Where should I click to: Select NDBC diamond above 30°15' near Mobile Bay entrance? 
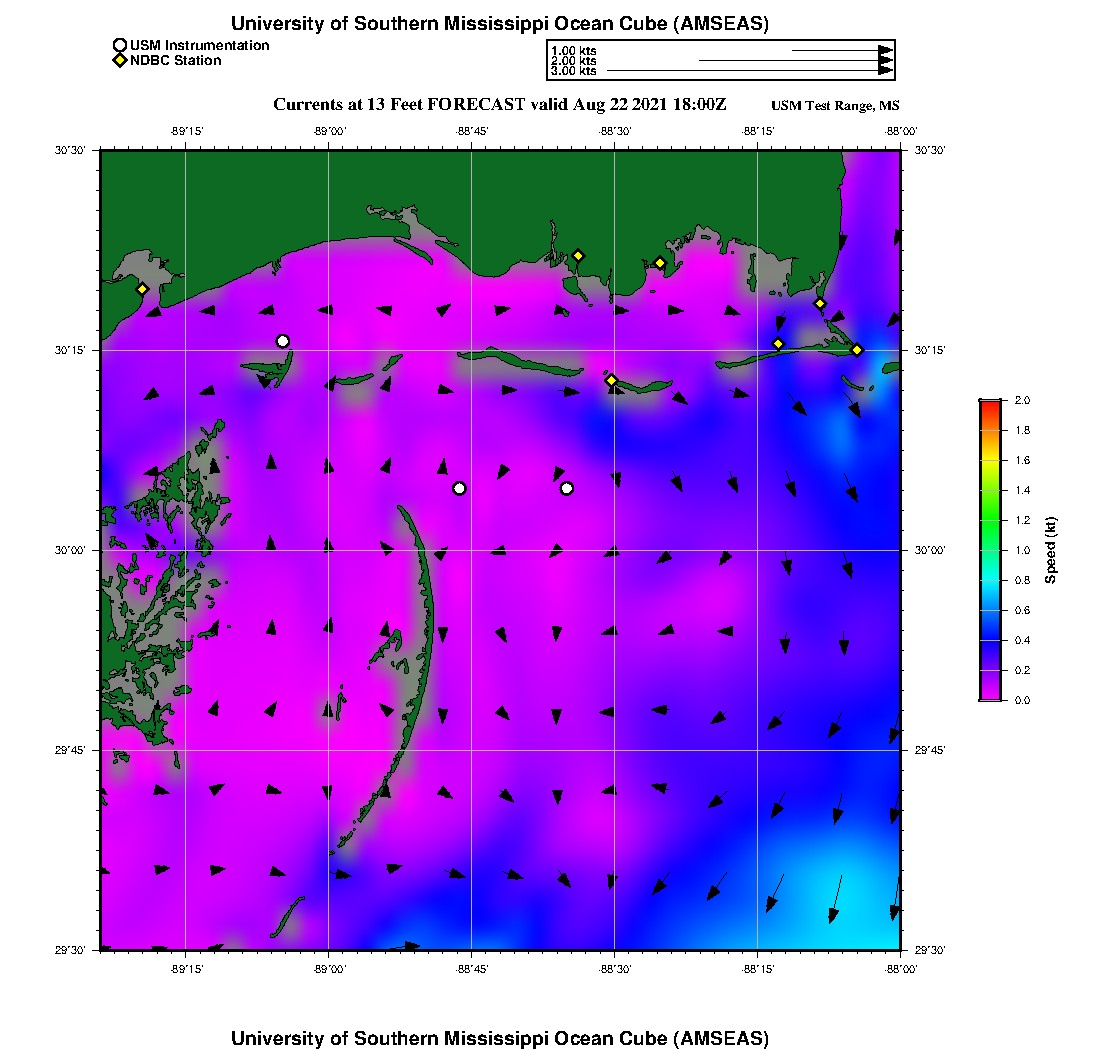pos(820,304)
